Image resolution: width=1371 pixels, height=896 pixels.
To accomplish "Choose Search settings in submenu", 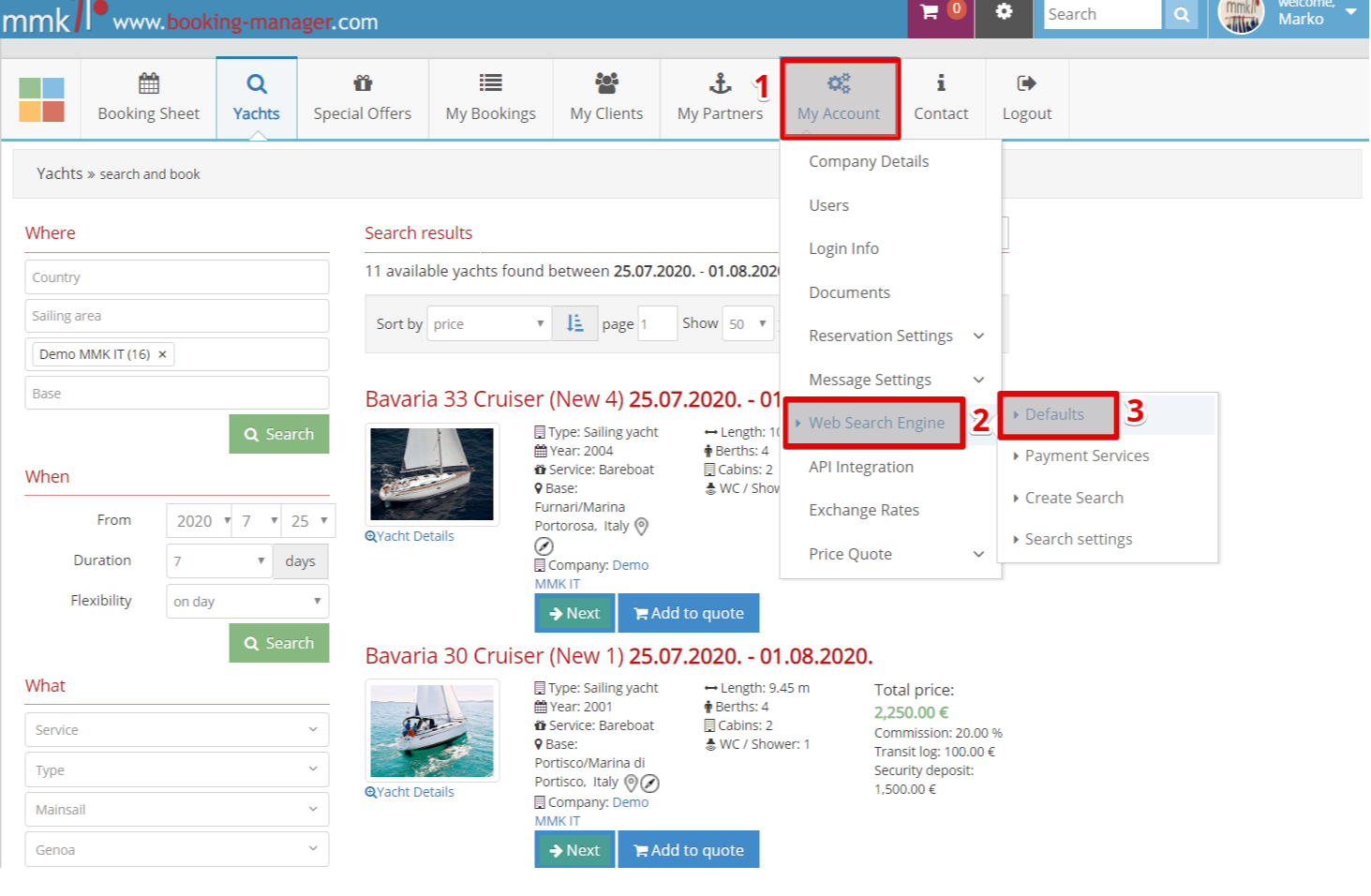I will point(1078,539).
